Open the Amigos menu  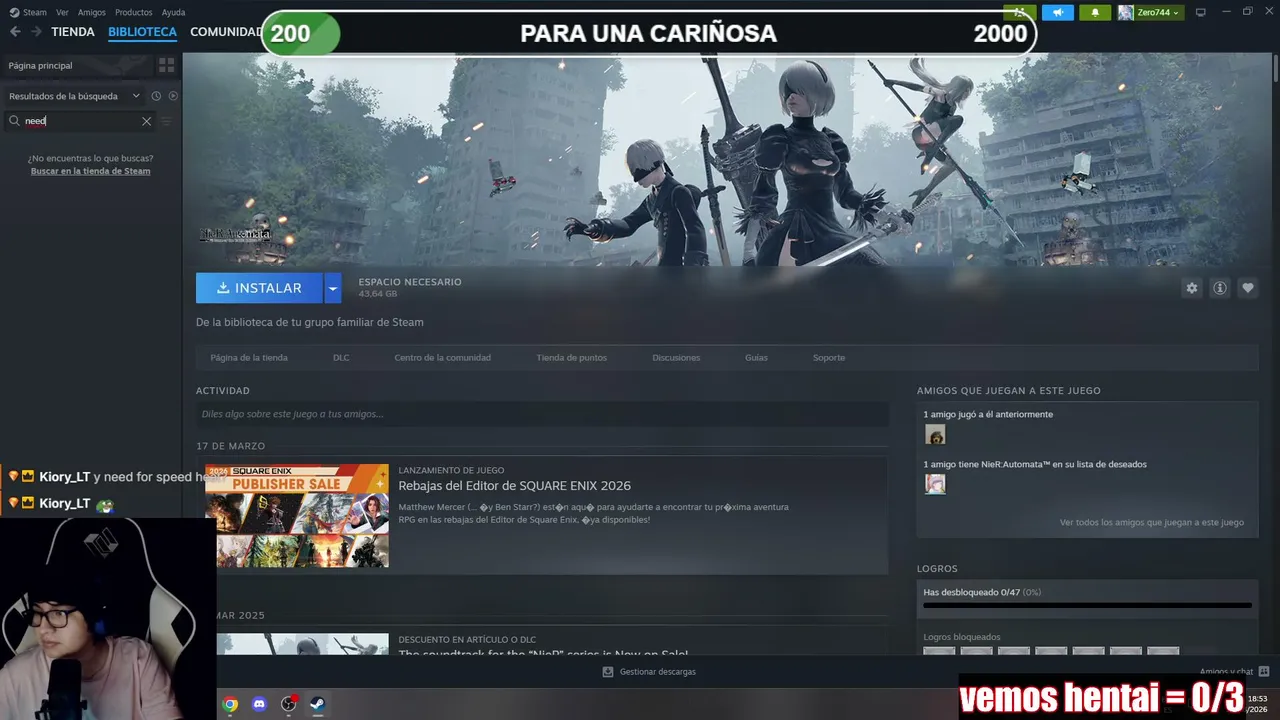tap(92, 12)
